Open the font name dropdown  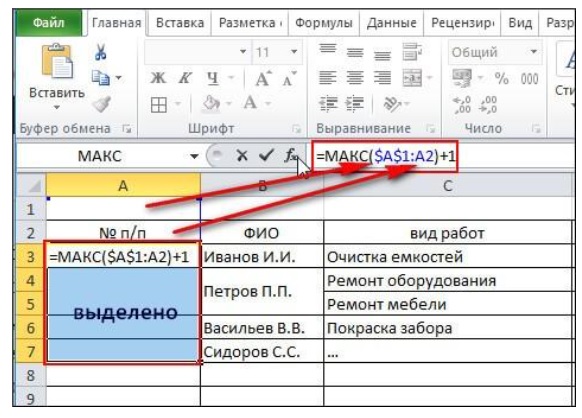[243, 52]
